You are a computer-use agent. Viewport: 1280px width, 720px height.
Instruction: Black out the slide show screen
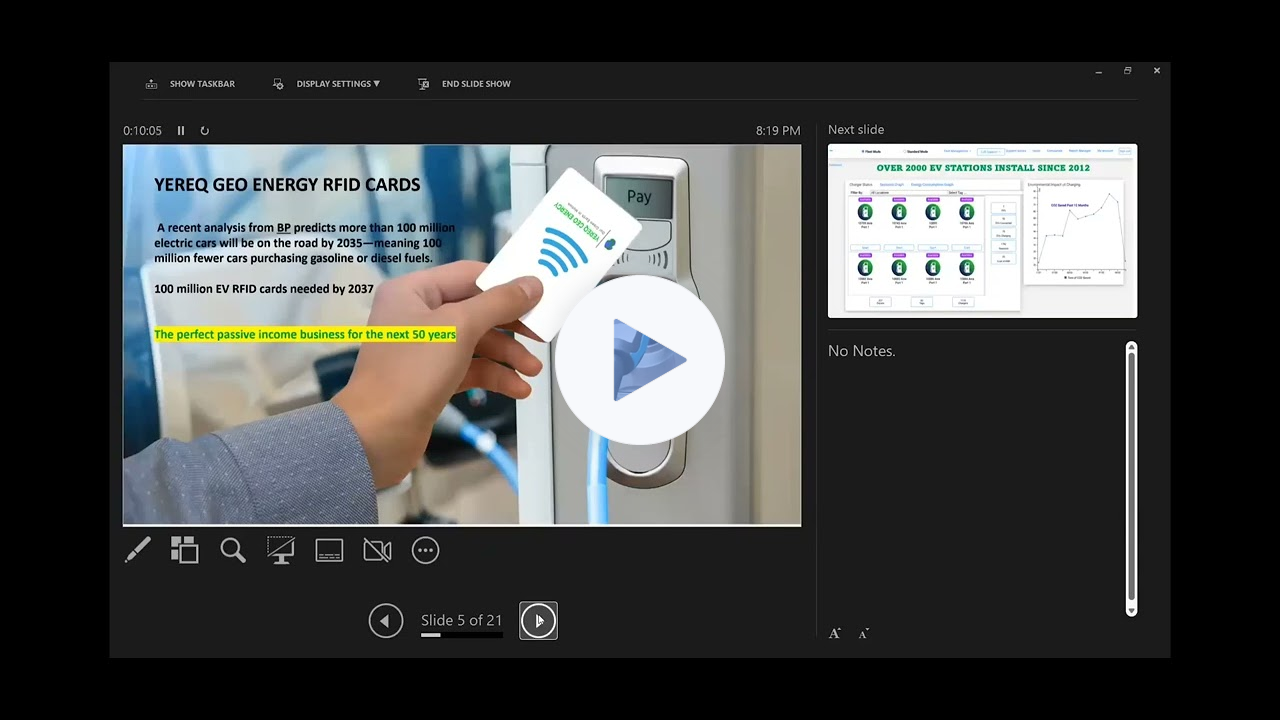click(x=281, y=550)
